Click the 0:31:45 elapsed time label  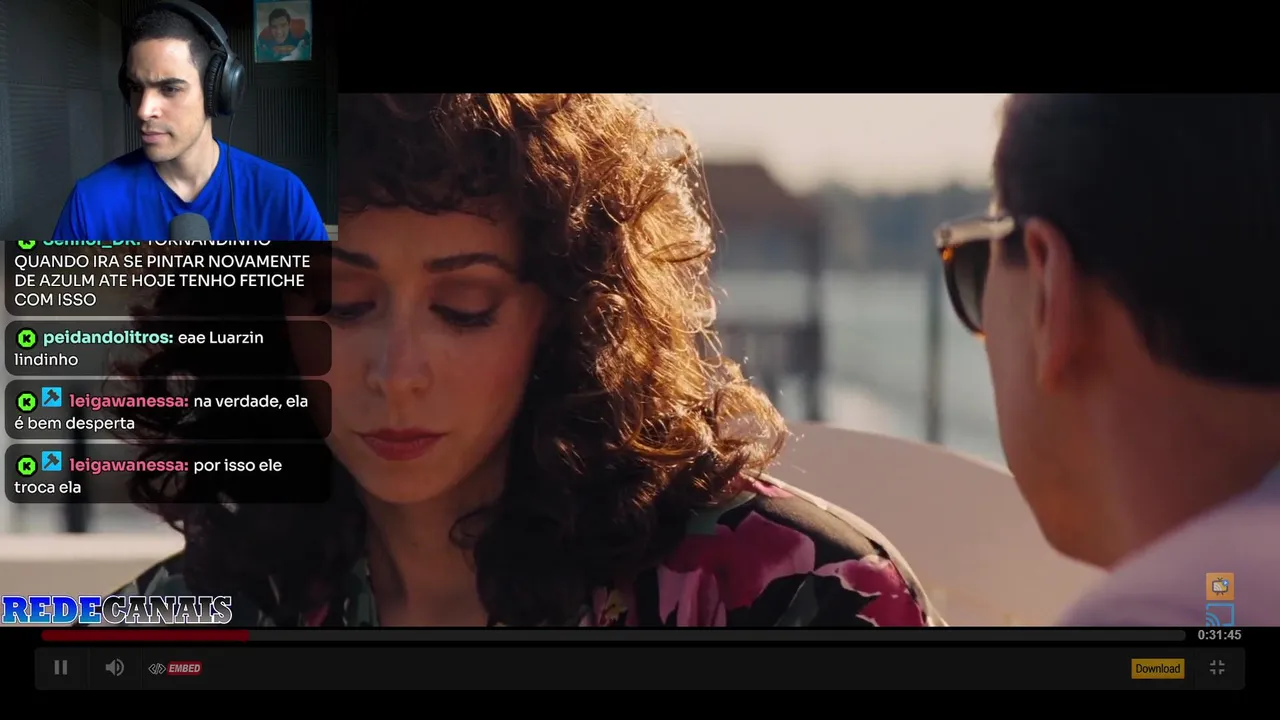(x=1219, y=635)
